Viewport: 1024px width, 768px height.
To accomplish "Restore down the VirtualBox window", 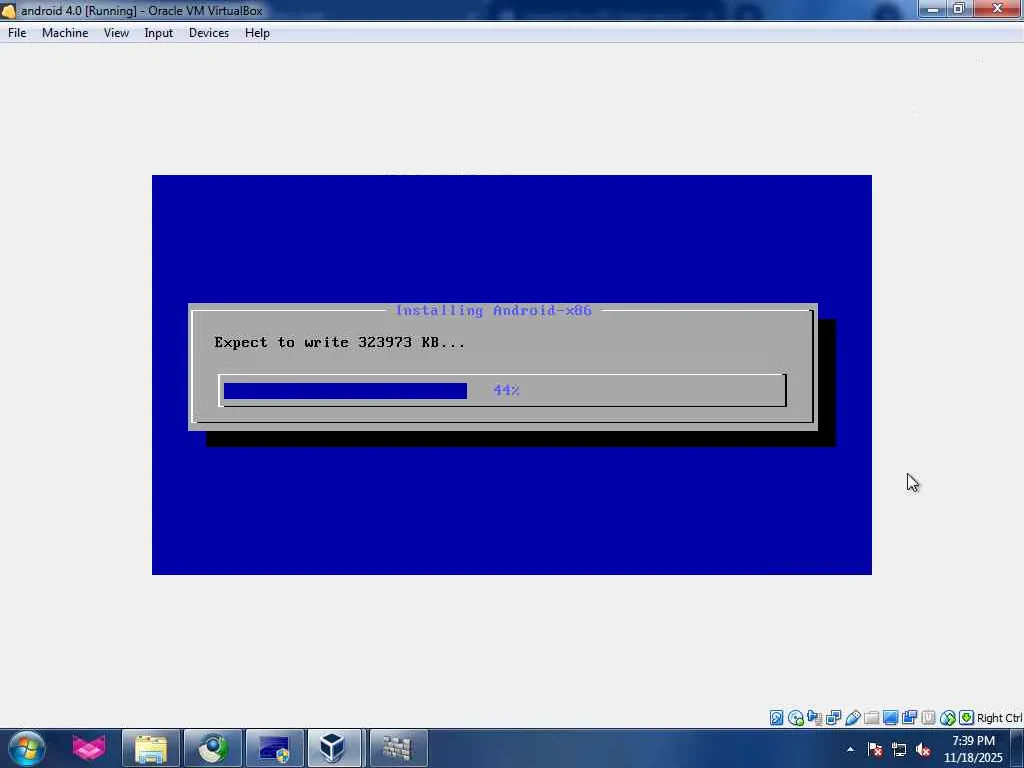I will (959, 9).
